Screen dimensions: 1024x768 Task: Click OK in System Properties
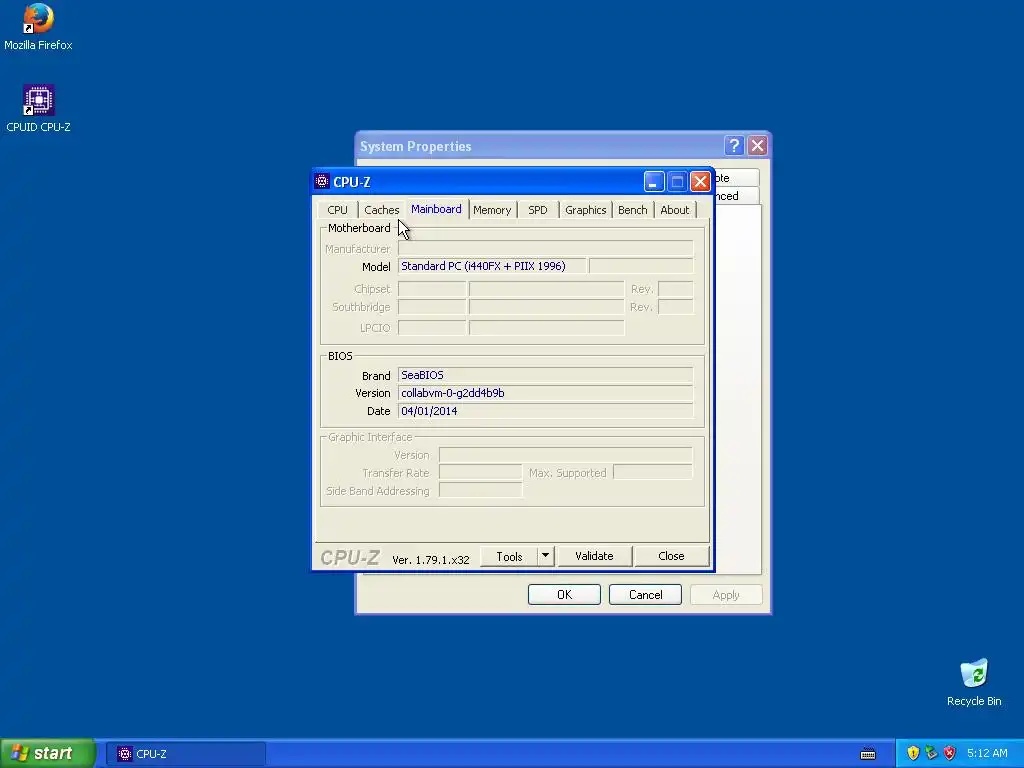click(564, 595)
